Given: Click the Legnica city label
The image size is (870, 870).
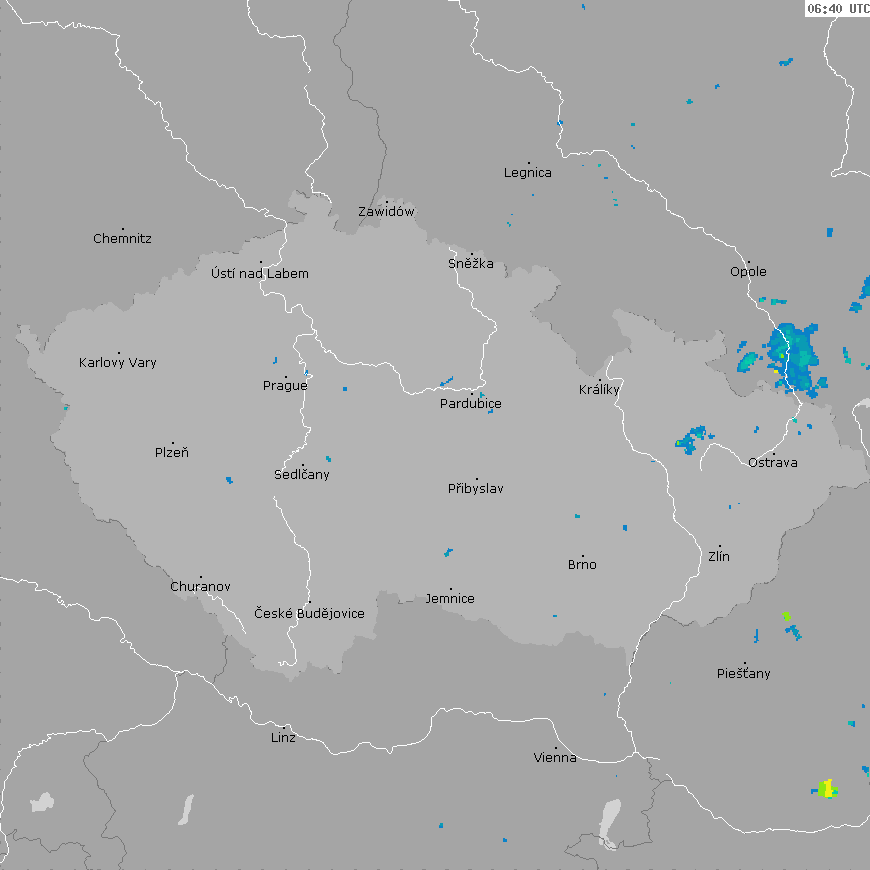Looking at the screenshot, I should (527, 173).
